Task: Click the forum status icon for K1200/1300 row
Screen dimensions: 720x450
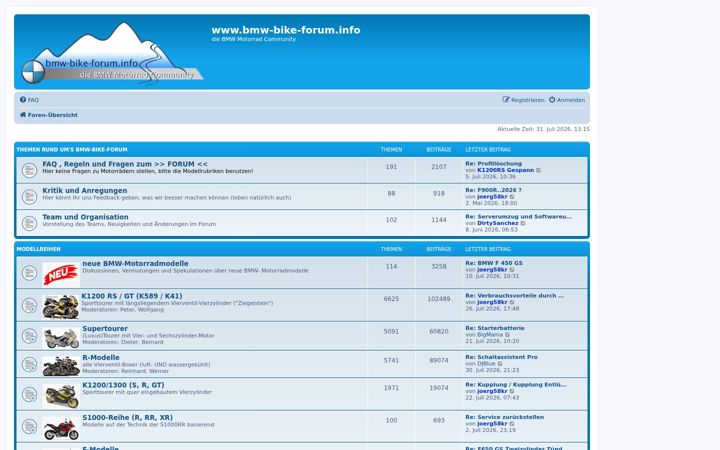Action: 29,394
